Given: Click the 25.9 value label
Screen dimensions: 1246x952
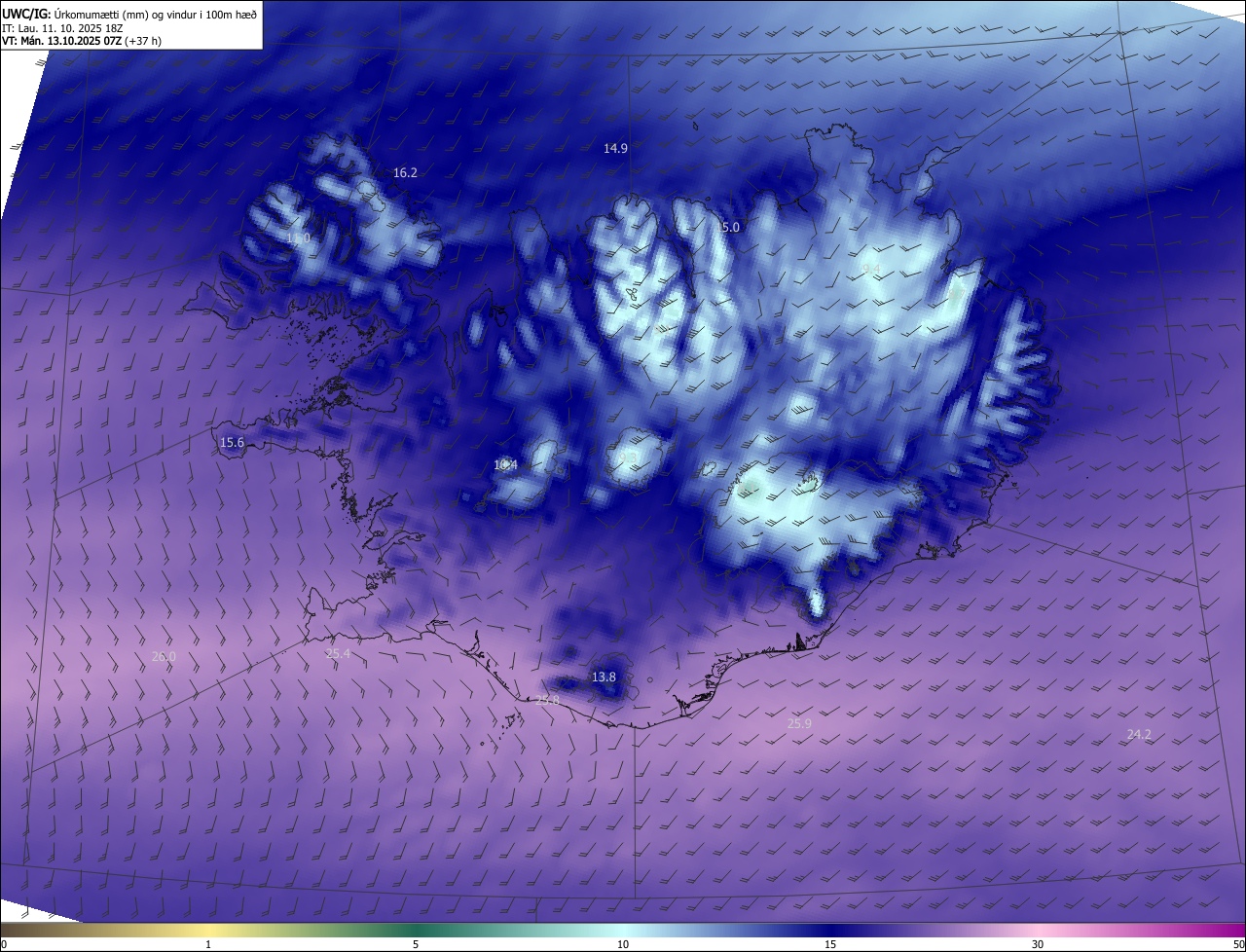Looking at the screenshot, I should [799, 724].
